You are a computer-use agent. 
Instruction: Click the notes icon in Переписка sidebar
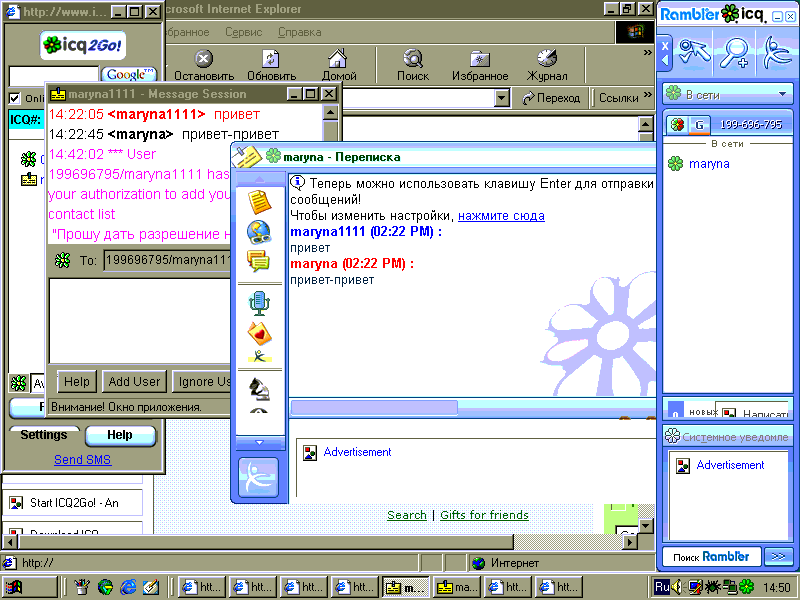point(259,202)
